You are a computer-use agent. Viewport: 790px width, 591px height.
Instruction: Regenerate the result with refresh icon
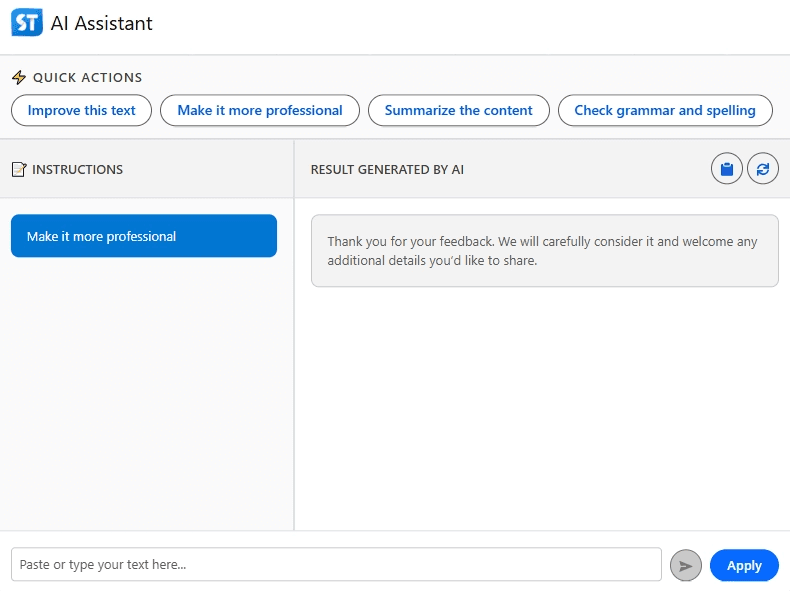coord(763,169)
